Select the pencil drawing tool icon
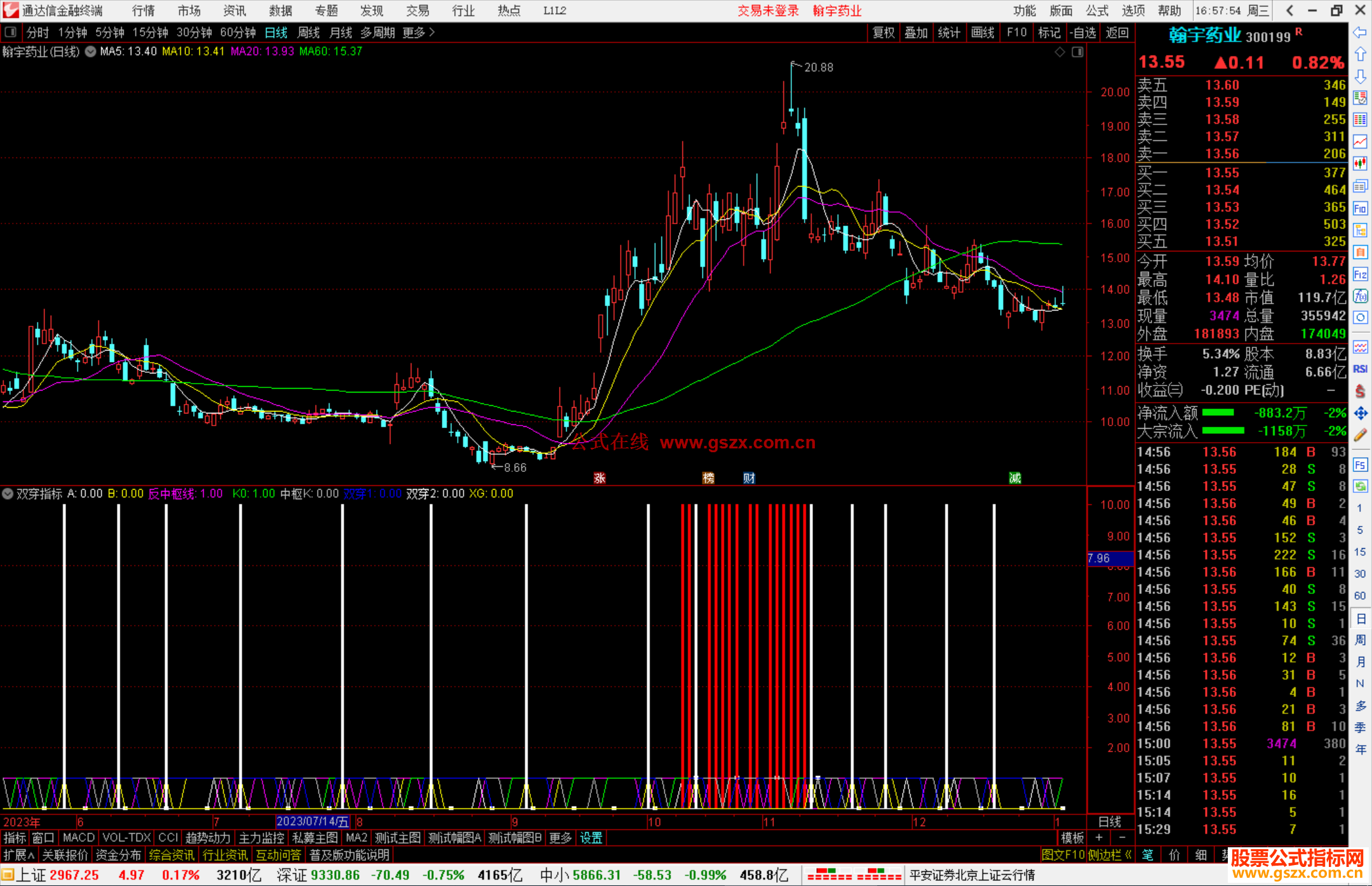Viewport: 1372px width, 886px height. pos(1360,436)
